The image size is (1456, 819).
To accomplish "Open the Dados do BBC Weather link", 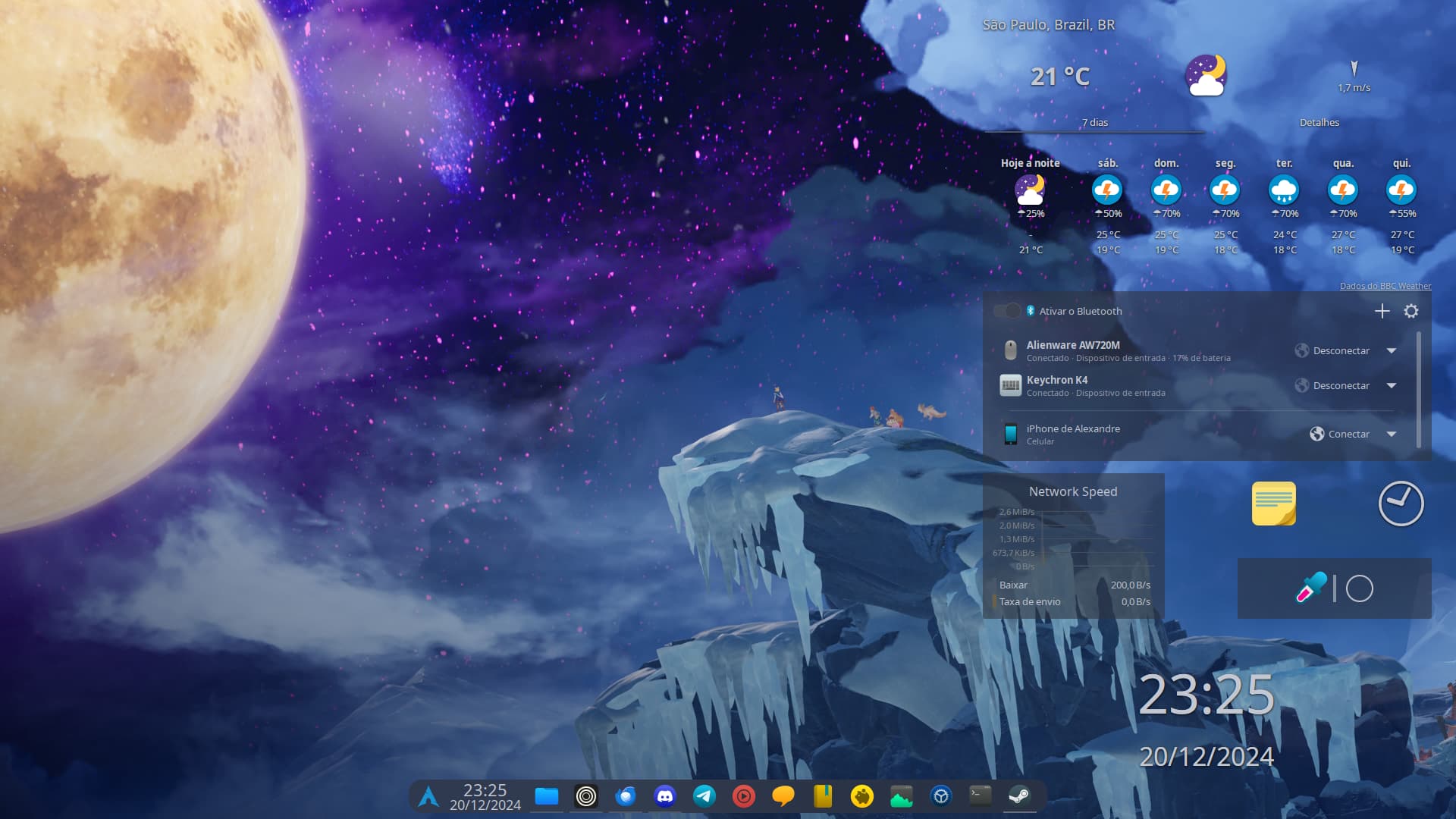I will click(x=1385, y=286).
